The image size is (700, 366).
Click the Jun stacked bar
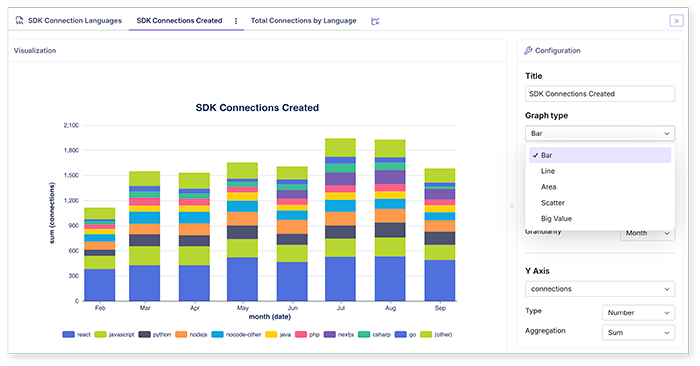[292, 234]
